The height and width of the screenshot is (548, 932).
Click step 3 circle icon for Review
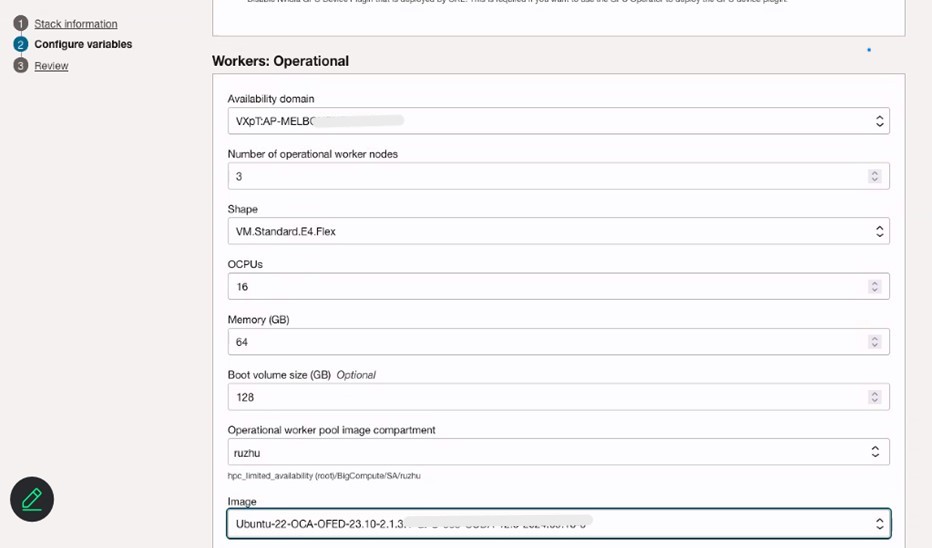(21, 65)
